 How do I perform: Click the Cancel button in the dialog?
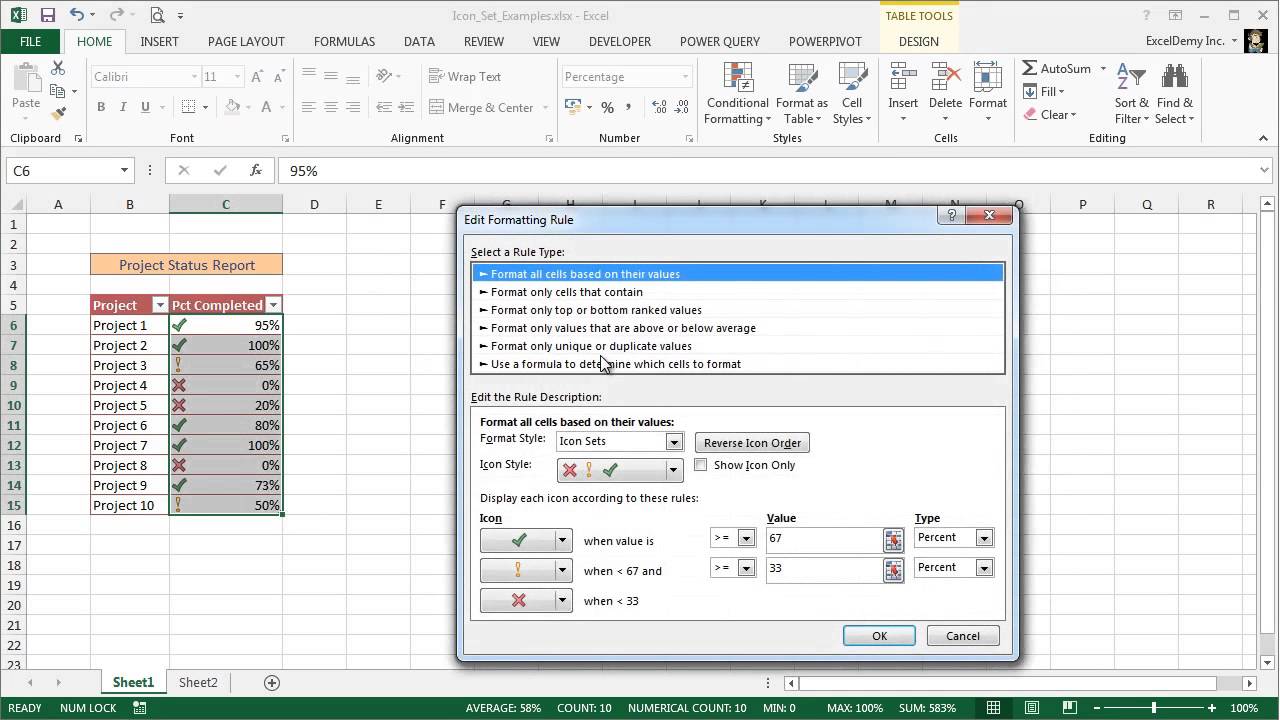point(961,635)
